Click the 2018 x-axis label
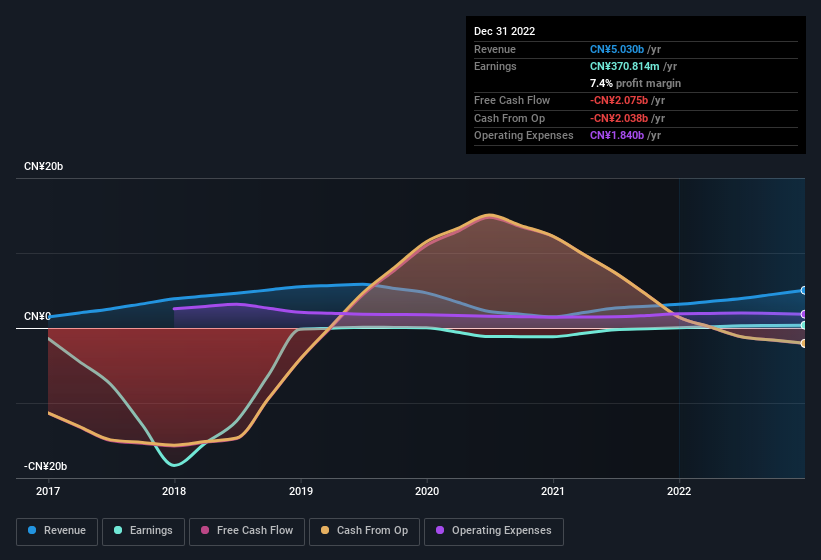Image resolution: width=821 pixels, height=560 pixels. [174, 491]
